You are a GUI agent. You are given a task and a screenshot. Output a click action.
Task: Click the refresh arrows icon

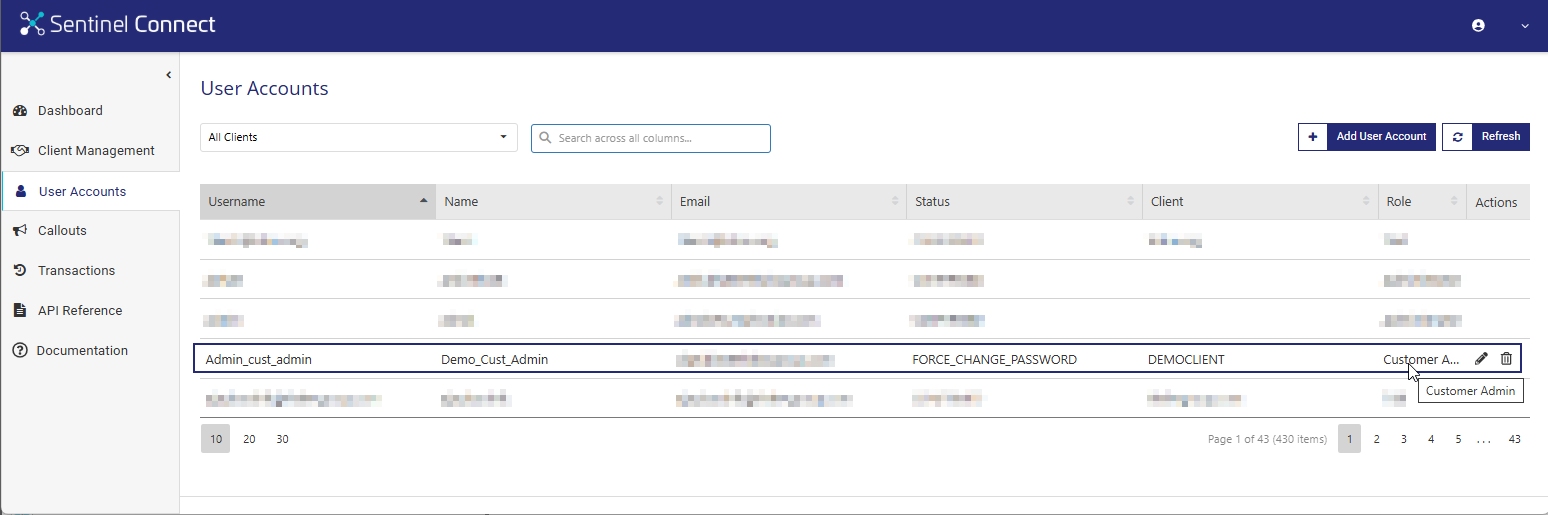[x=1458, y=137]
